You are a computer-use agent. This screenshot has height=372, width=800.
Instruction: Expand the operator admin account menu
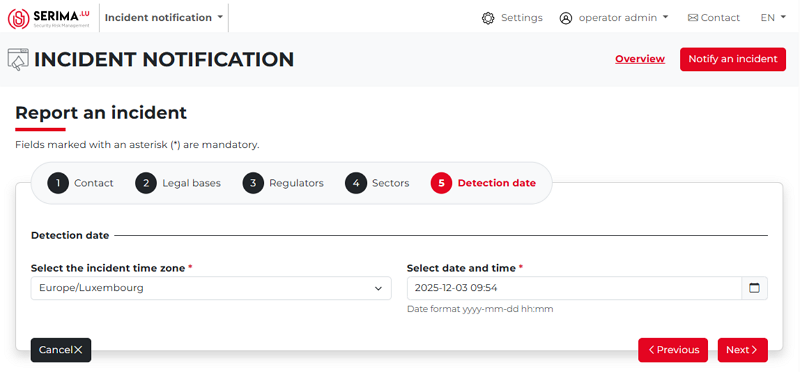point(623,18)
